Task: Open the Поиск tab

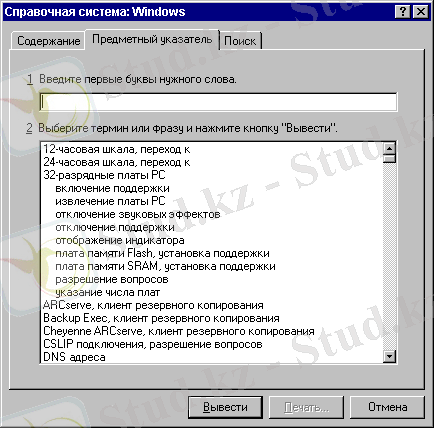Action: pos(240,41)
